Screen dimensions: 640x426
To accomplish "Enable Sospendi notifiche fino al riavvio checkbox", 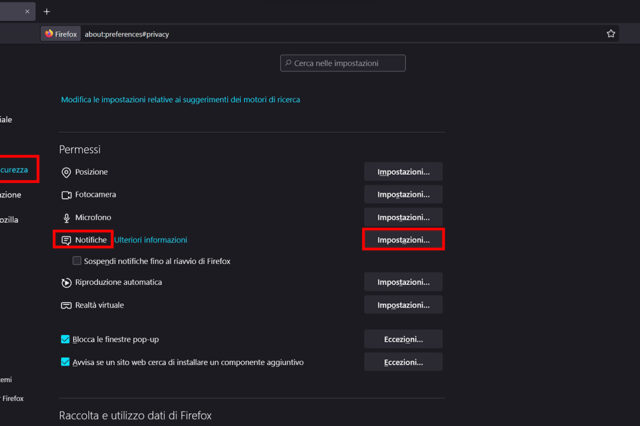I will 77,261.
